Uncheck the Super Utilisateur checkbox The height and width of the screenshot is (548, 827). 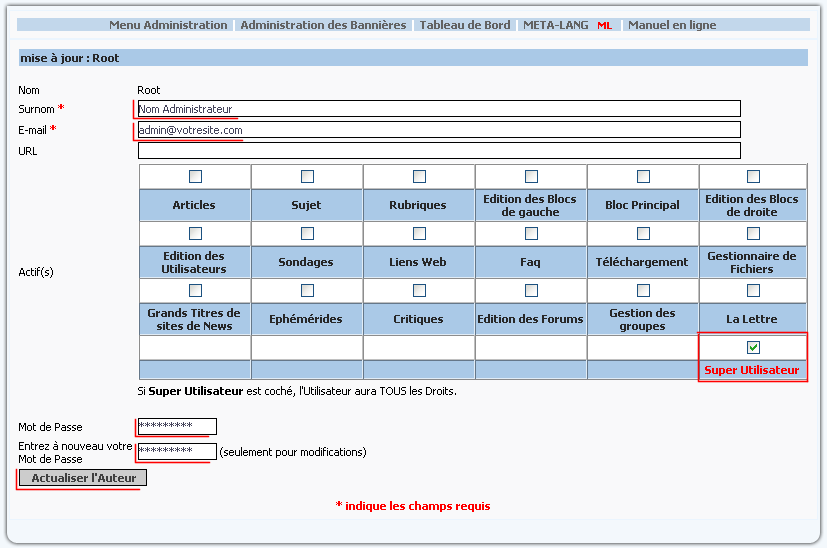click(753, 347)
